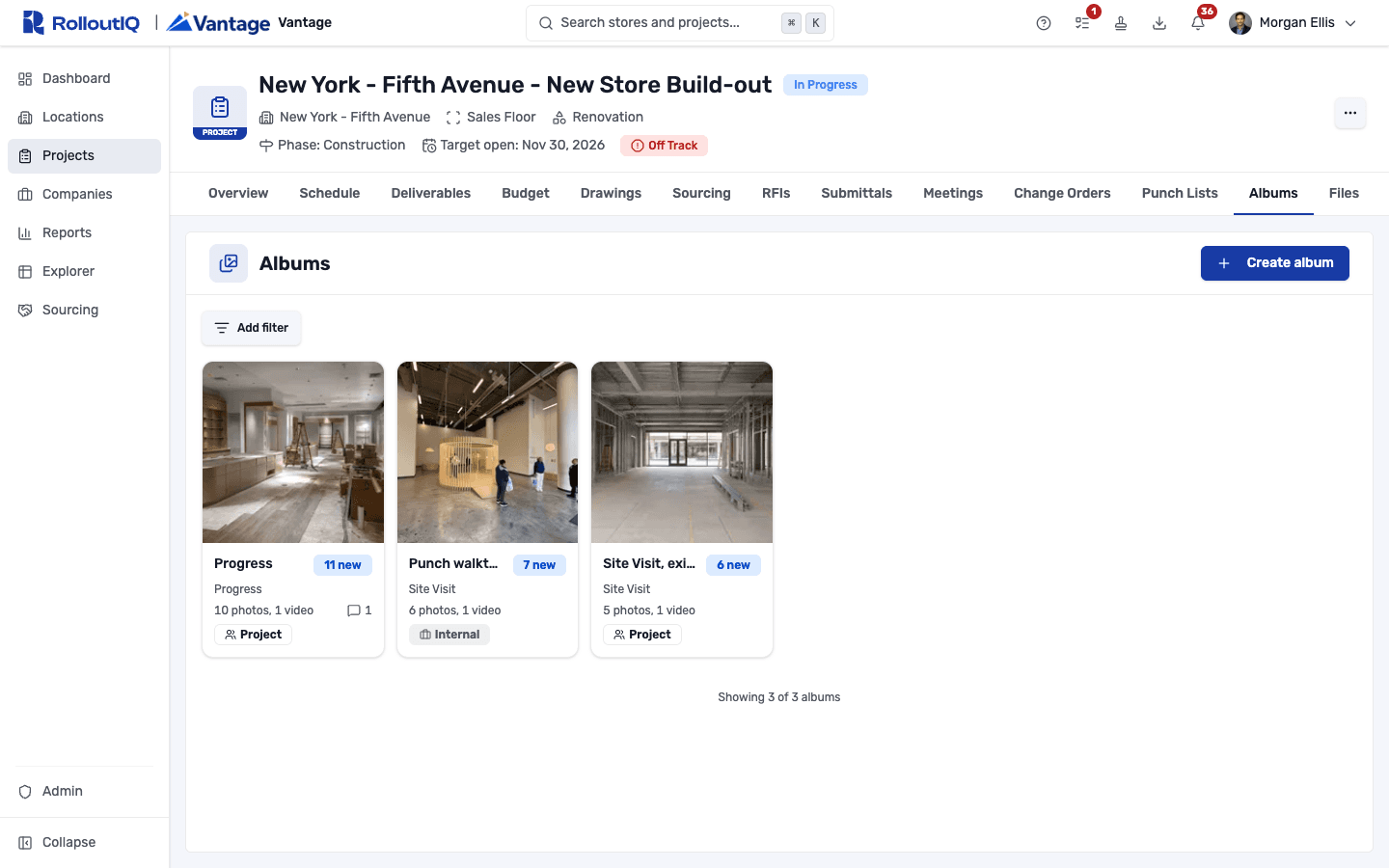1389x868 pixels.
Task: Select Projects in sidebar
Action: [x=84, y=155]
